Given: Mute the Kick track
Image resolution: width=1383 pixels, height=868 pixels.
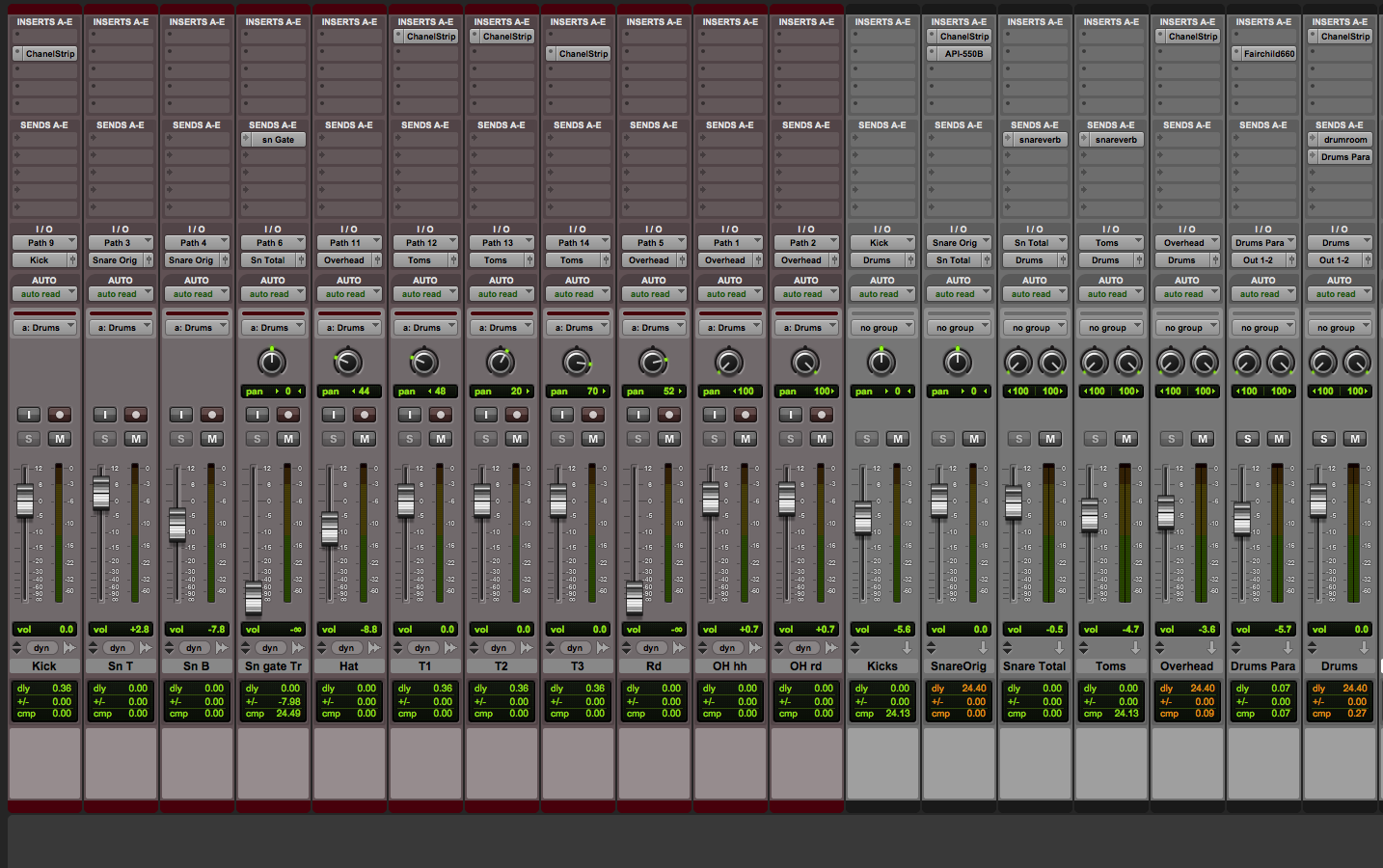Looking at the screenshot, I should pyautogui.click(x=60, y=439).
